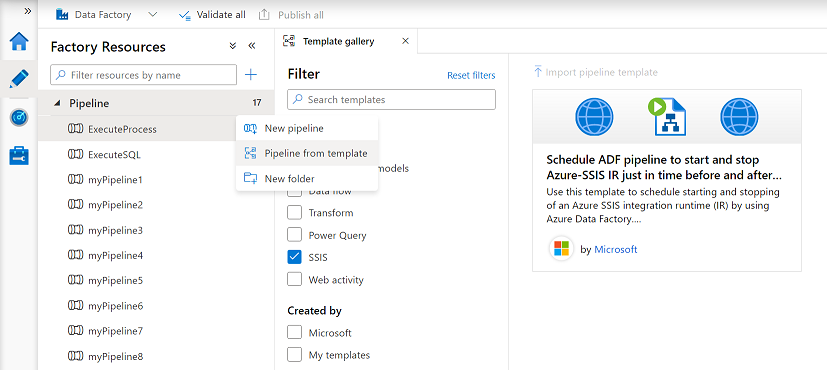827x370 pixels.
Task: Collapse the Pipeline tree node
Action: tap(57, 103)
